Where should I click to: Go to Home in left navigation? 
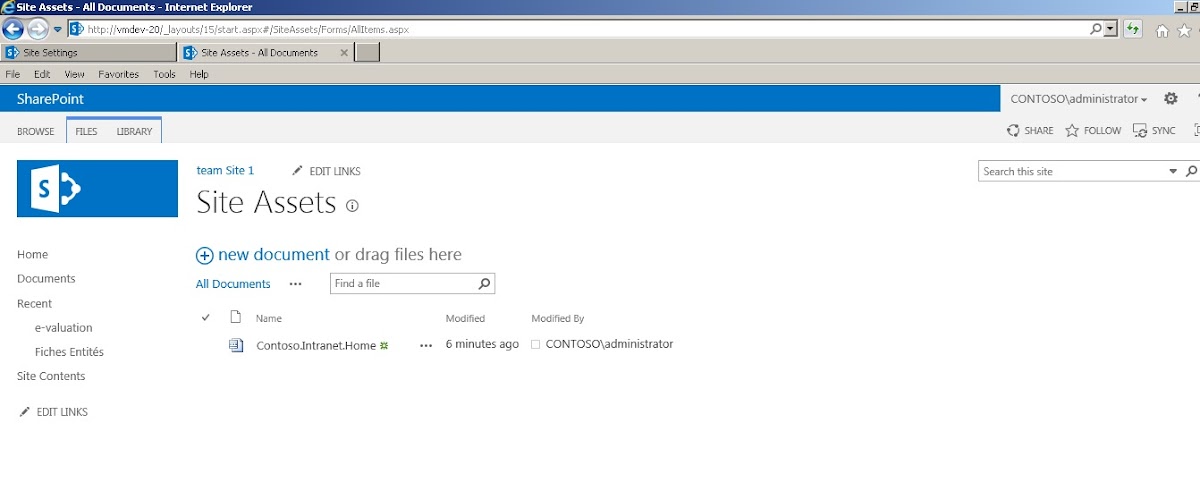point(32,255)
